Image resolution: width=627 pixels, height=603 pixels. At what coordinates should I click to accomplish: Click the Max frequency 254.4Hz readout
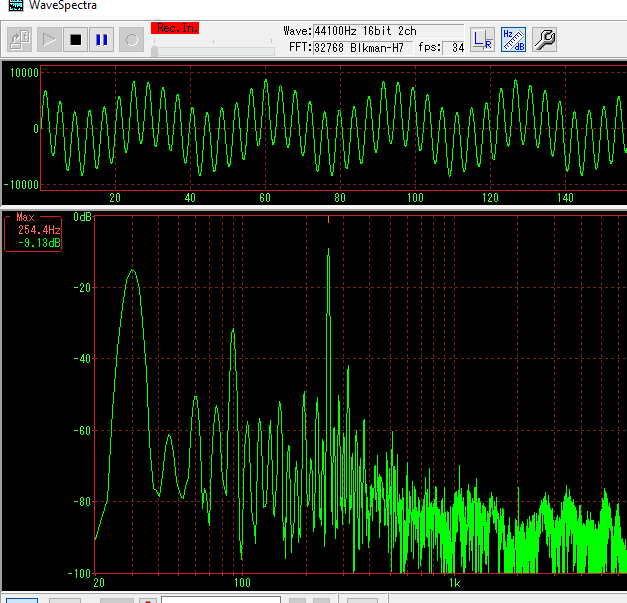pyautogui.click(x=39, y=230)
